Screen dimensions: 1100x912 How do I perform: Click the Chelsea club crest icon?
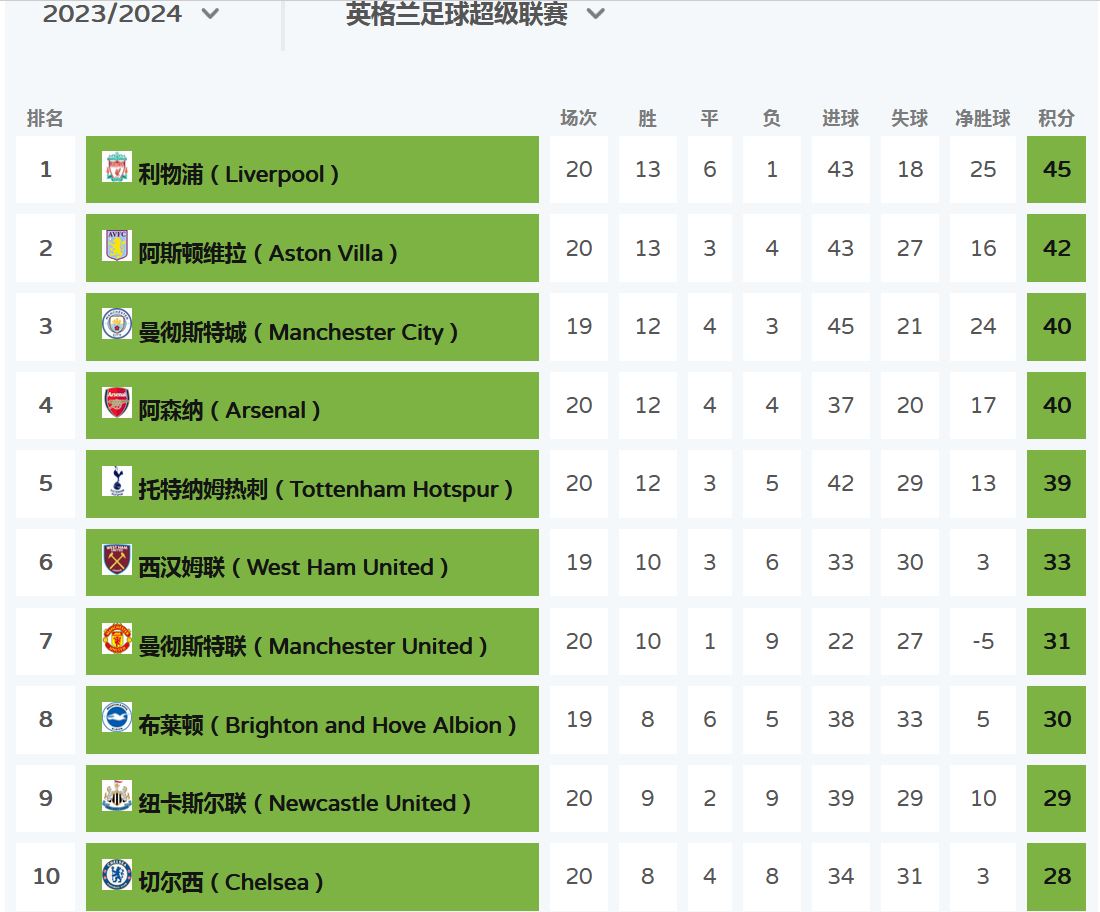coord(117,875)
